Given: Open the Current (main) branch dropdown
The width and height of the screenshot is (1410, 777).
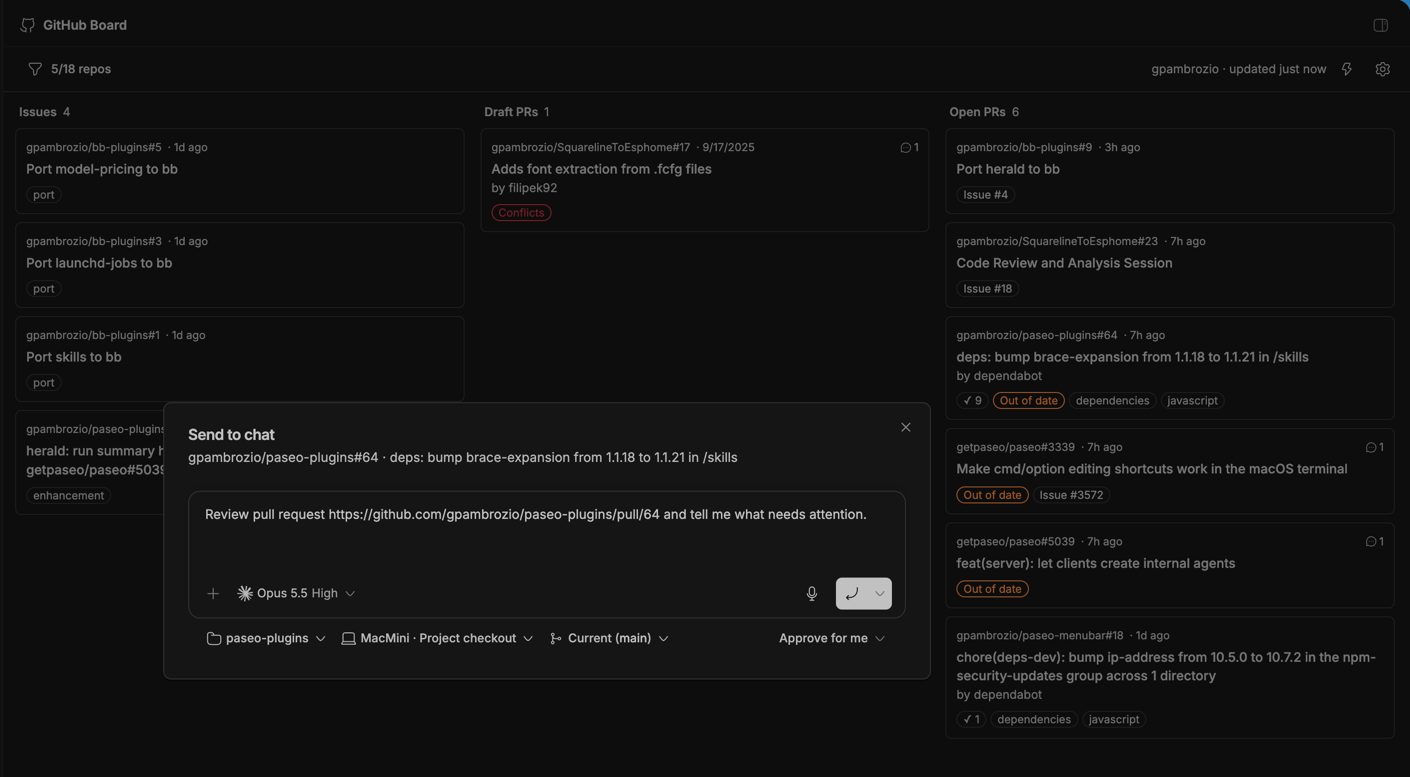Looking at the screenshot, I should [609, 639].
